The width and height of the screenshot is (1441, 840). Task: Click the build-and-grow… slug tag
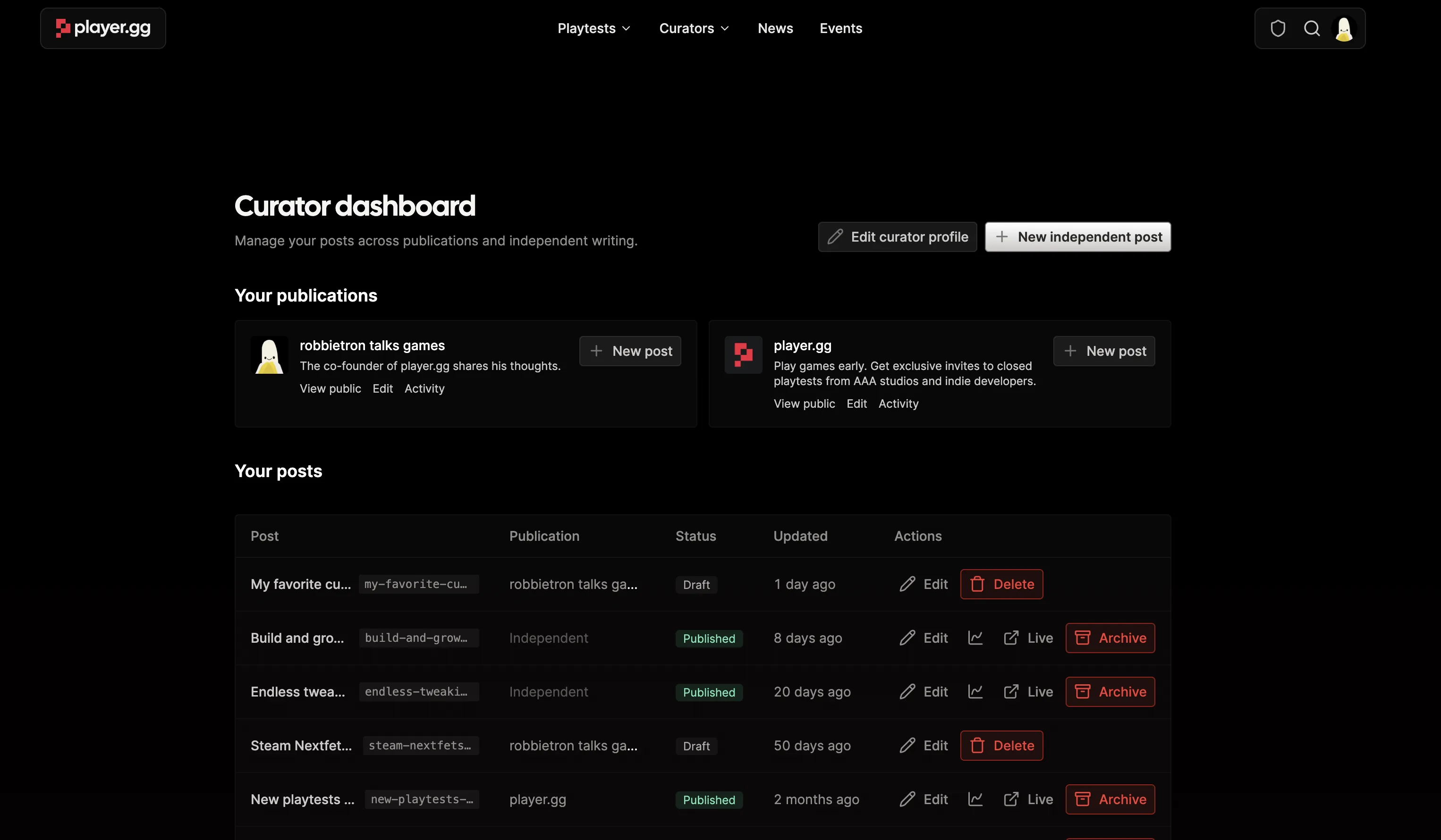tap(419, 638)
